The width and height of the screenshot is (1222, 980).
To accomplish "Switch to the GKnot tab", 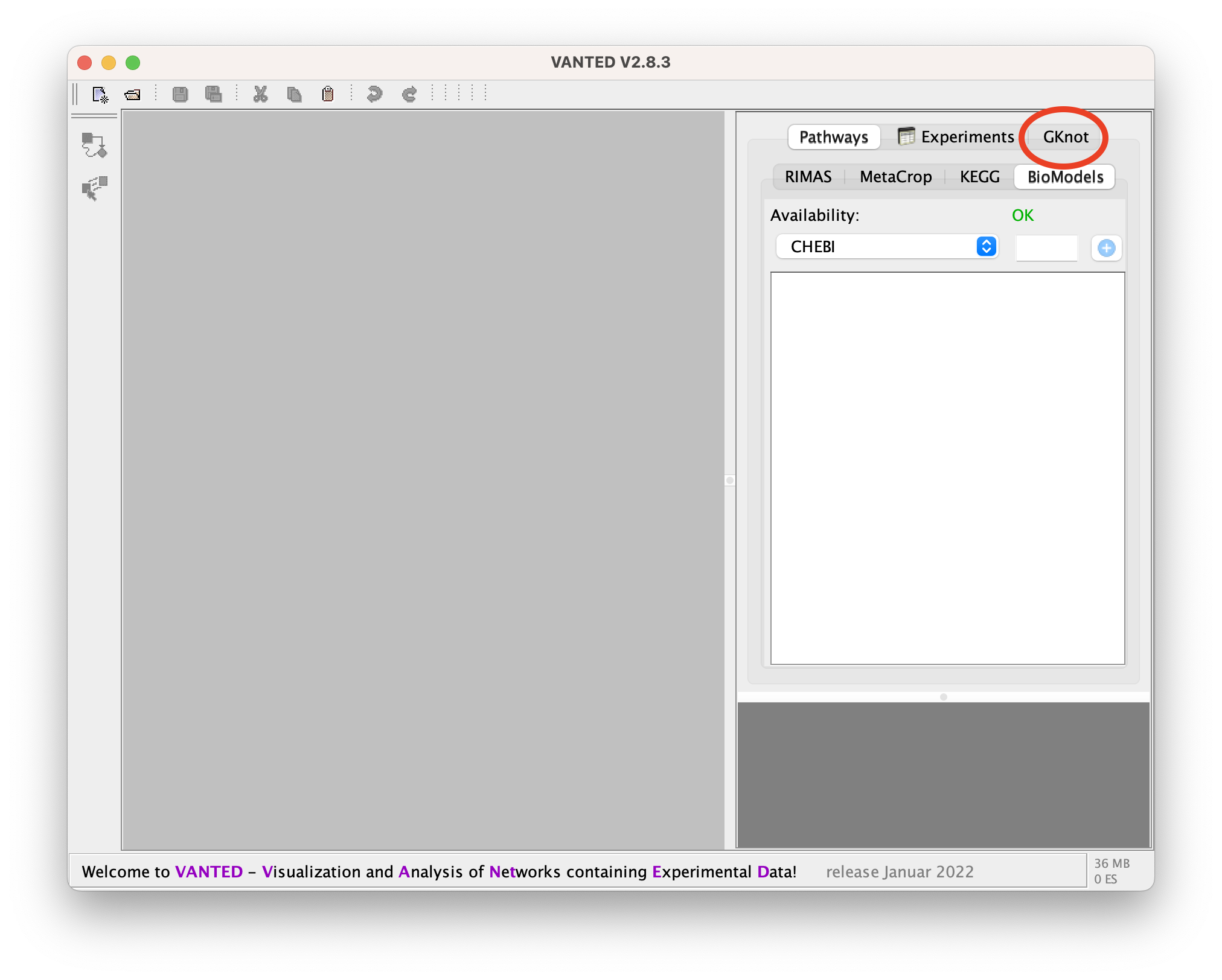I will [1065, 137].
